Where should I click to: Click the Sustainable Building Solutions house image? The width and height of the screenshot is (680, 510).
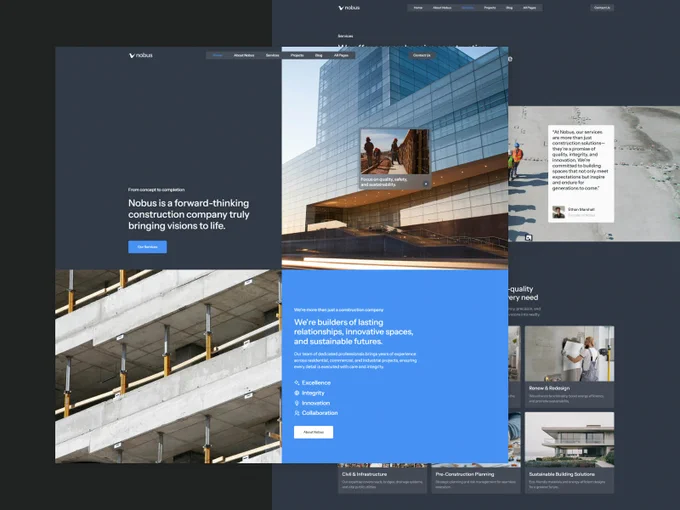[x=569, y=440]
